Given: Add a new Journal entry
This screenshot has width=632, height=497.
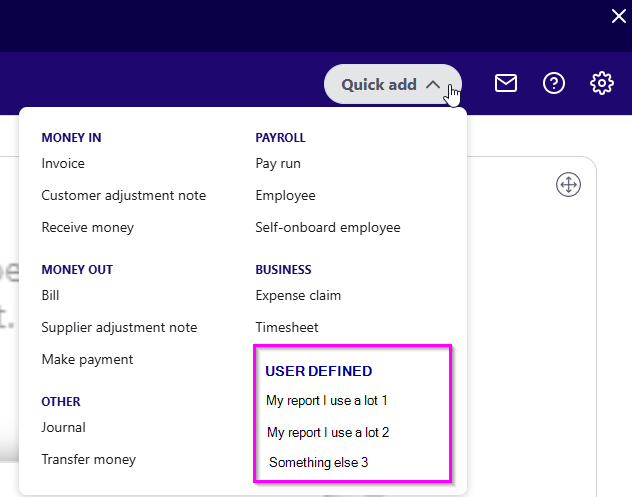Looking at the screenshot, I should click(x=64, y=427).
